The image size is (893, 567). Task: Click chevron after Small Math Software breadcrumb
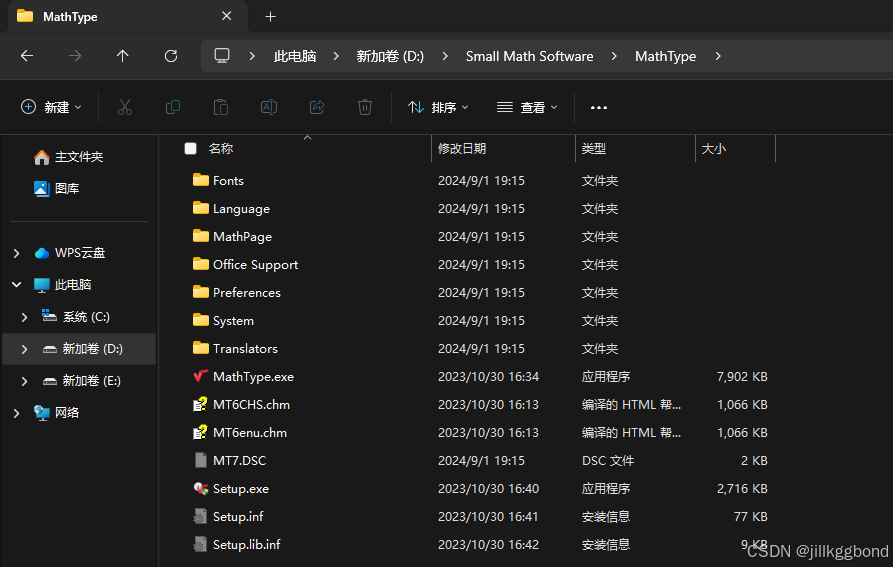[x=614, y=56]
